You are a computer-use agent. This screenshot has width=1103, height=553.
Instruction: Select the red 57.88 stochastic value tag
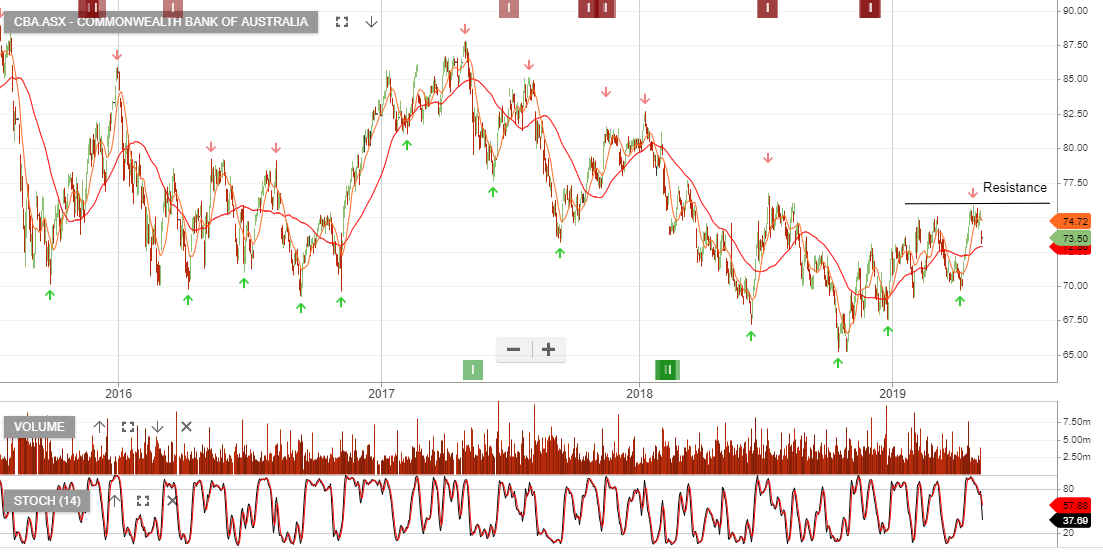tap(1070, 505)
